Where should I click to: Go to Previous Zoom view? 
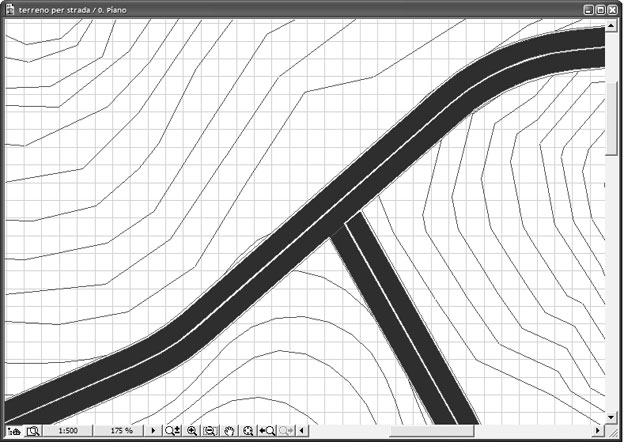[x=267, y=431]
